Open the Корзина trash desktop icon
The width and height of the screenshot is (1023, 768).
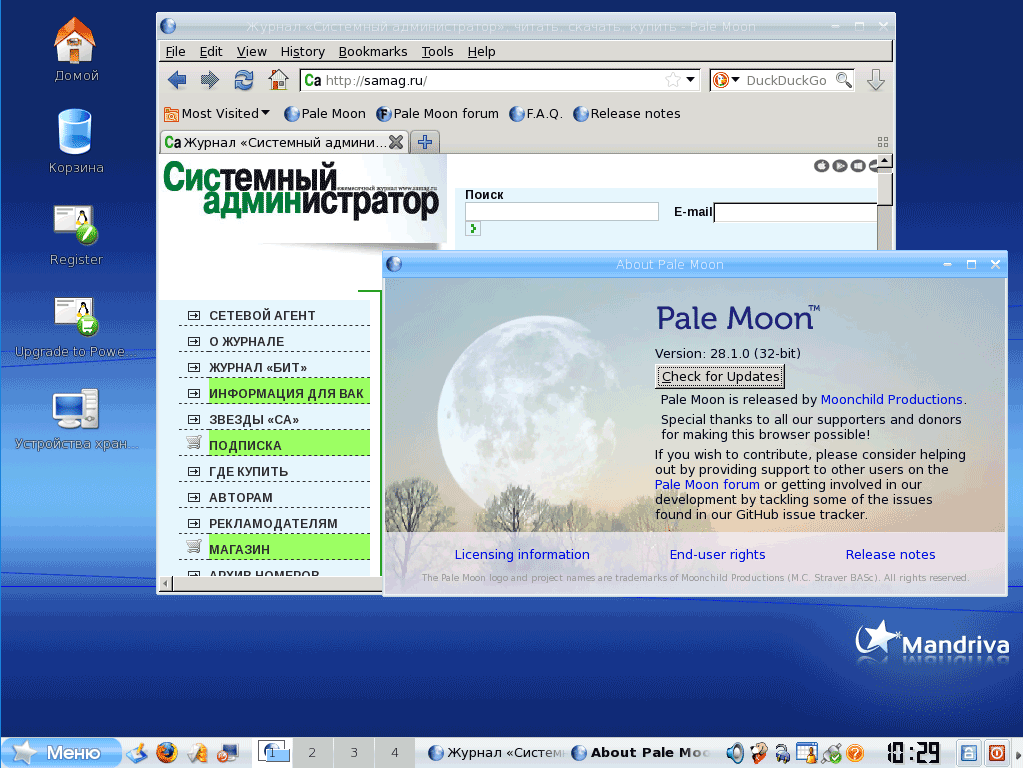pos(76,142)
